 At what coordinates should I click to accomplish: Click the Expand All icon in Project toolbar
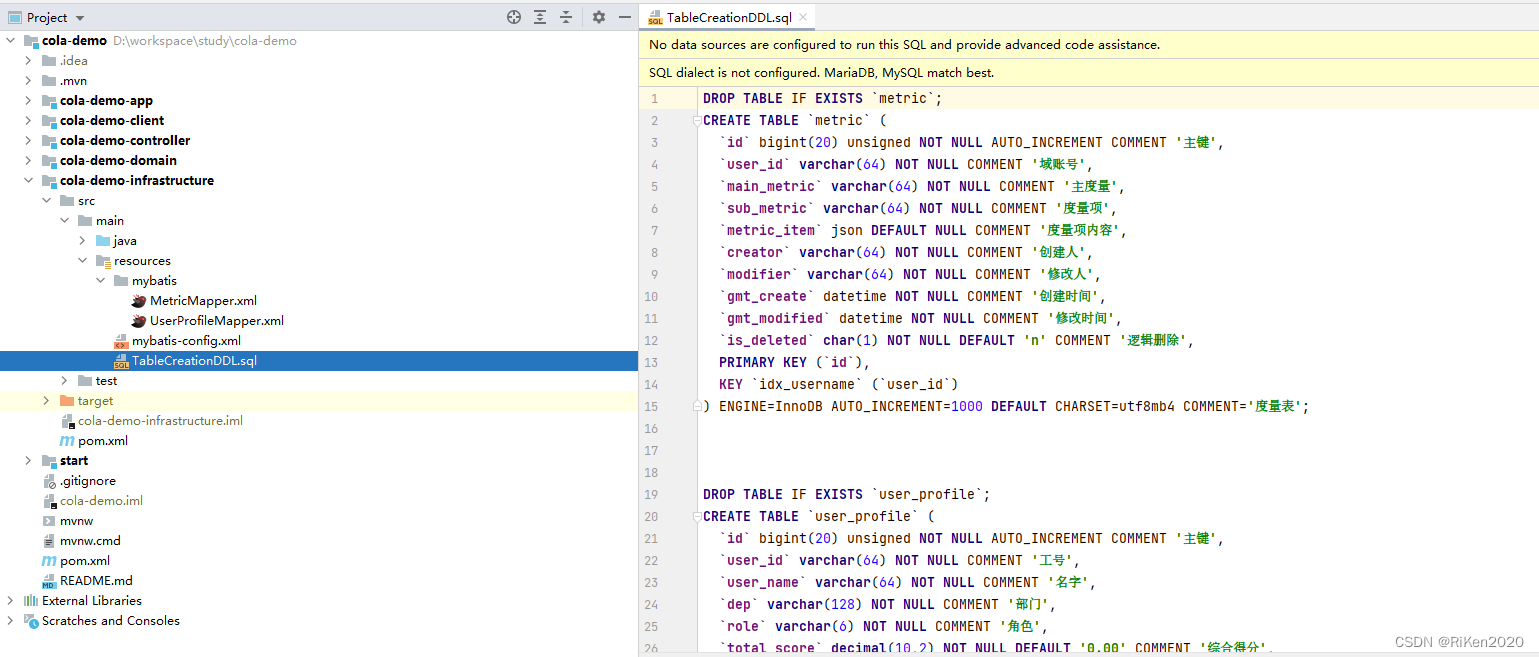click(540, 17)
